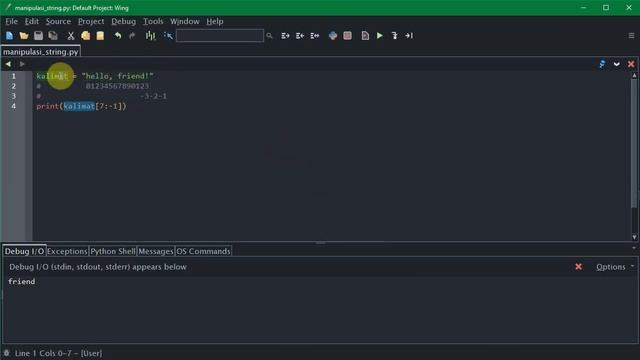Click highlighted kalimat in print statement
Screen dimensions: 640x360
point(79,106)
